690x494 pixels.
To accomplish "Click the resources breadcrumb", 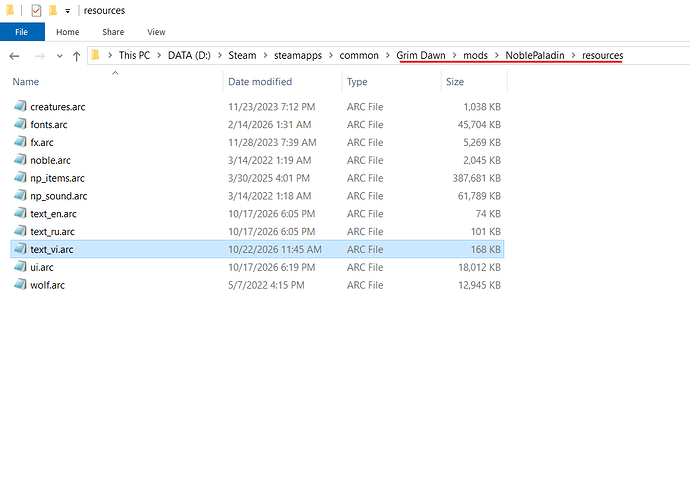I will click(x=602, y=55).
